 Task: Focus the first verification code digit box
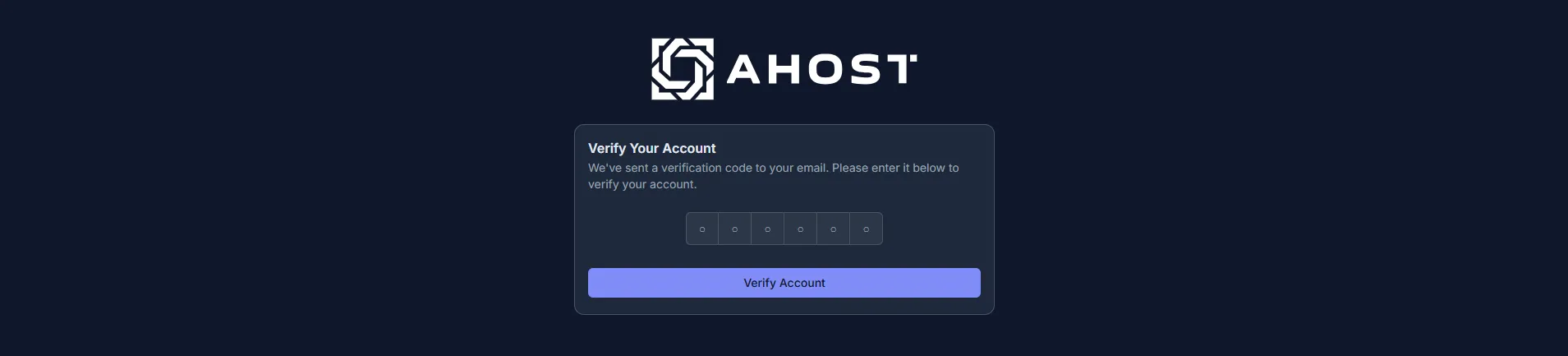click(702, 229)
